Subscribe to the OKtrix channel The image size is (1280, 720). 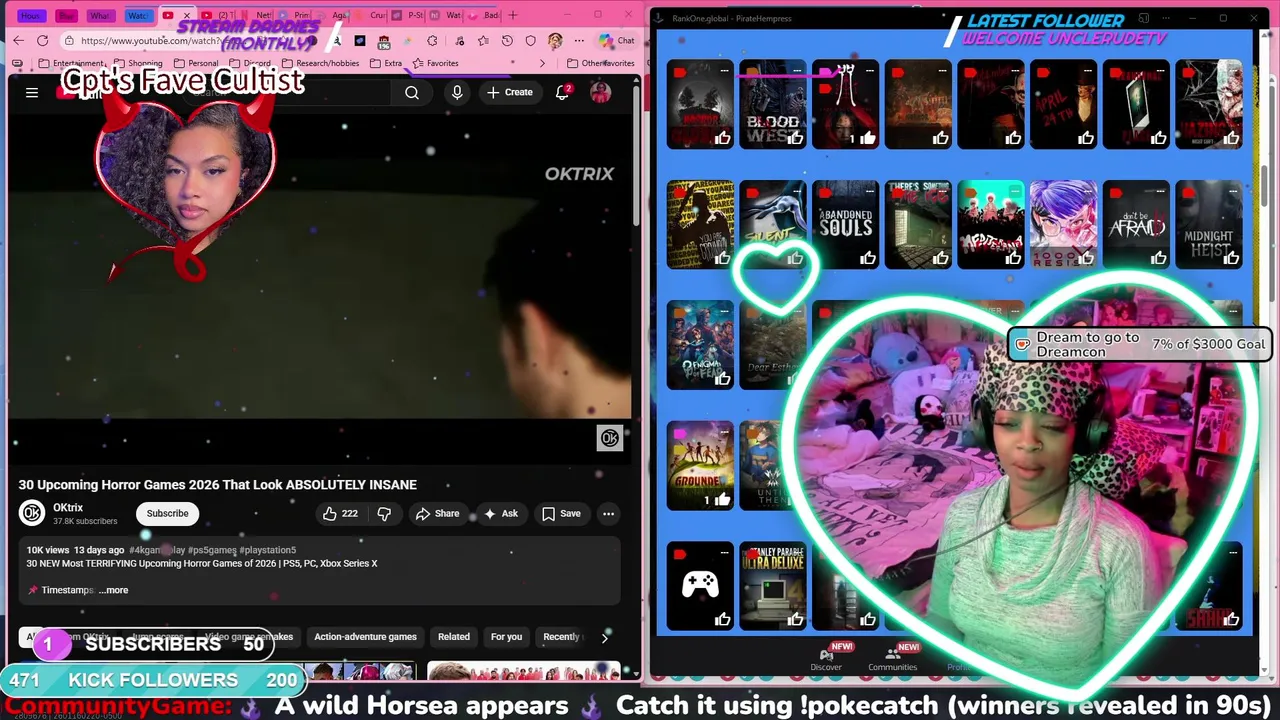(167, 513)
